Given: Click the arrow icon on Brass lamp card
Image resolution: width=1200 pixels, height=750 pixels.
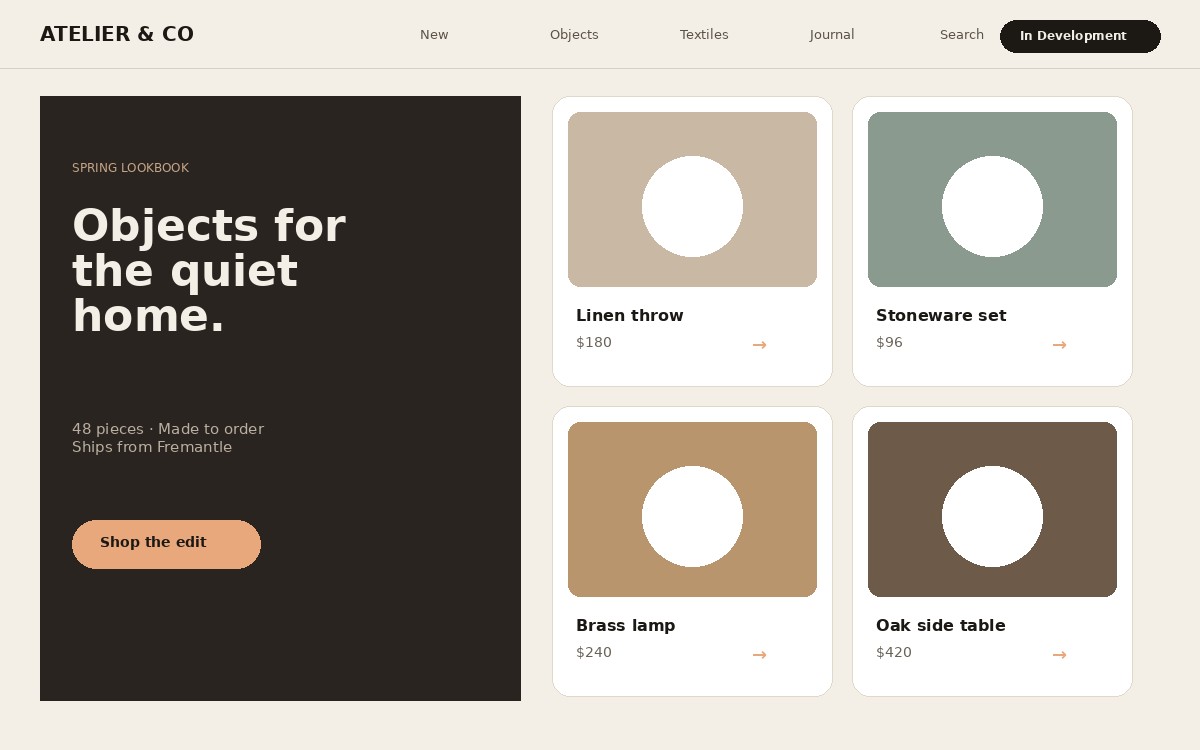Looking at the screenshot, I should (759, 655).
